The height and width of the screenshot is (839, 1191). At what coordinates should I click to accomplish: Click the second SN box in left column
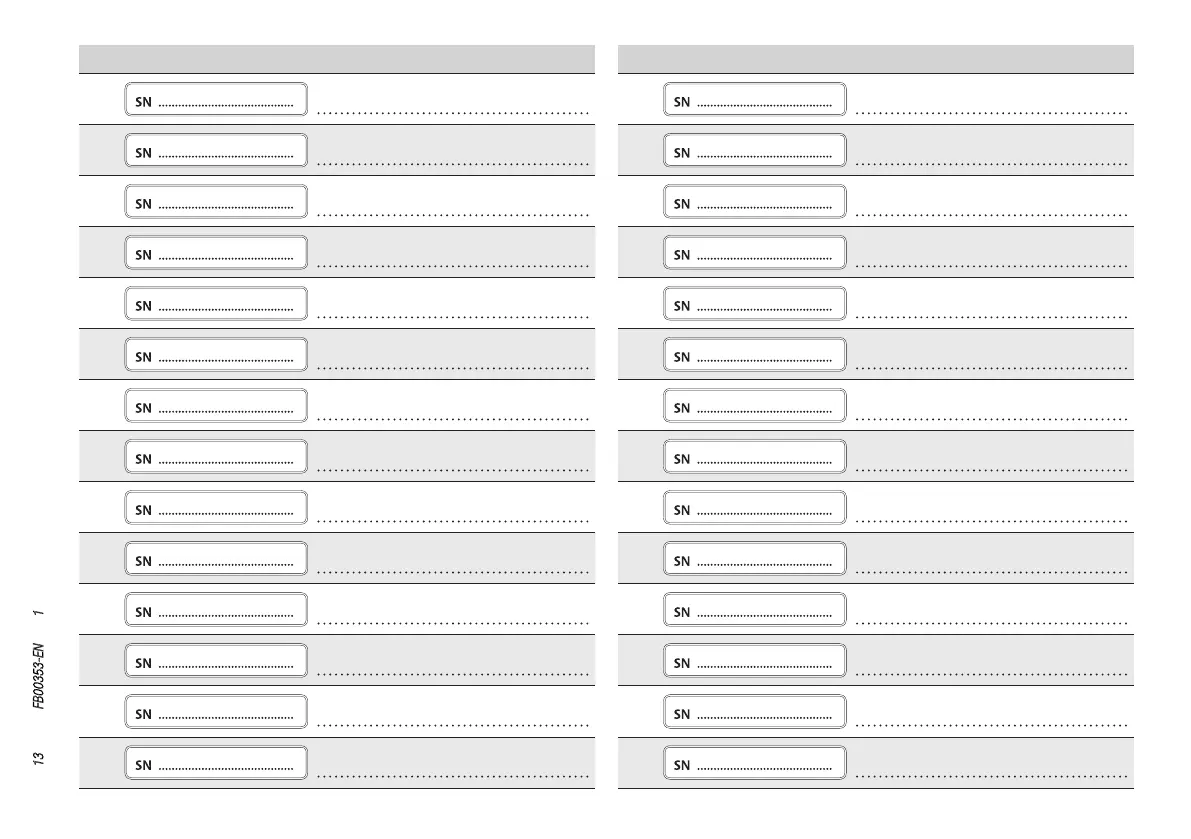pyautogui.click(x=216, y=151)
